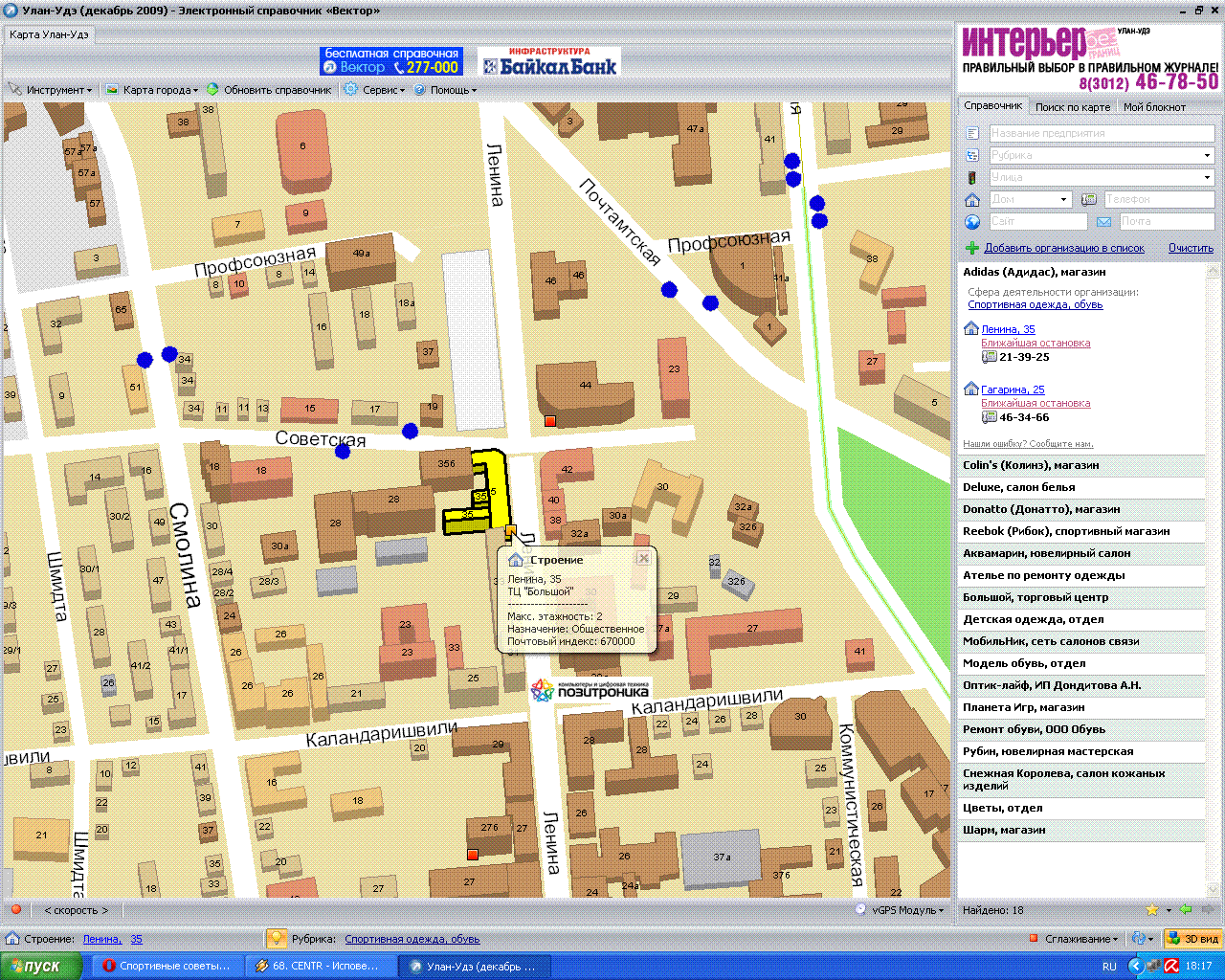
Task: Expand the Дом combo box
Action: click(x=1063, y=199)
